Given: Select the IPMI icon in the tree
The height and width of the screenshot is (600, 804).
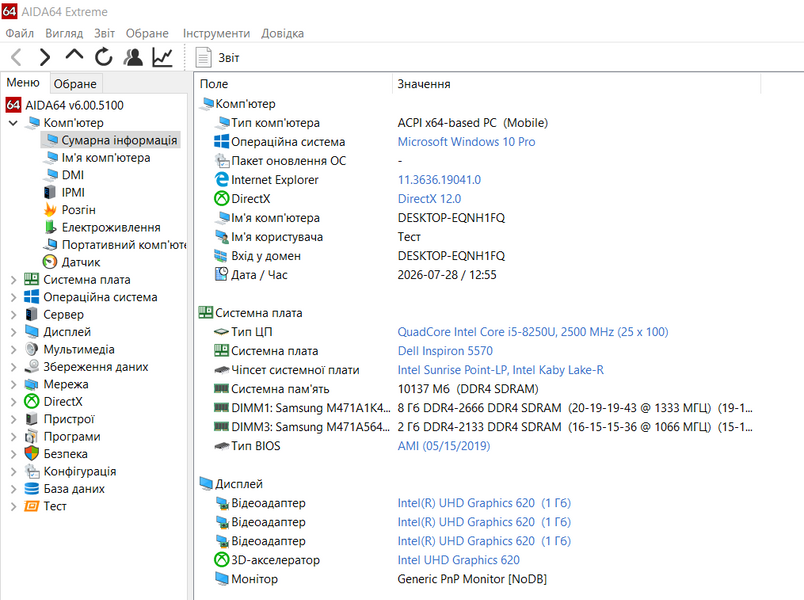Looking at the screenshot, I should tap(50, 192).
